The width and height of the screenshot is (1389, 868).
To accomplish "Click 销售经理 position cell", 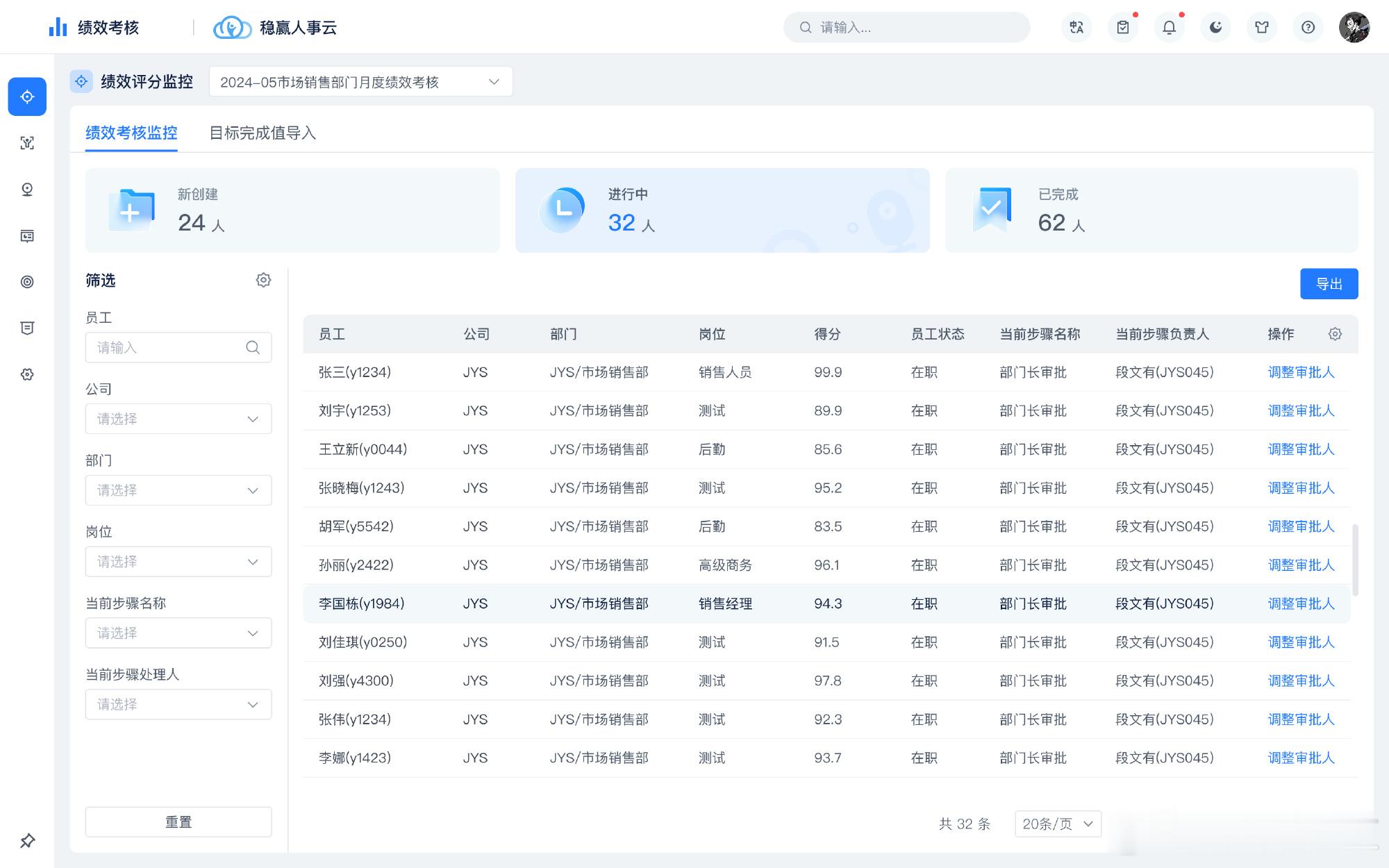I will pos(726,603).
